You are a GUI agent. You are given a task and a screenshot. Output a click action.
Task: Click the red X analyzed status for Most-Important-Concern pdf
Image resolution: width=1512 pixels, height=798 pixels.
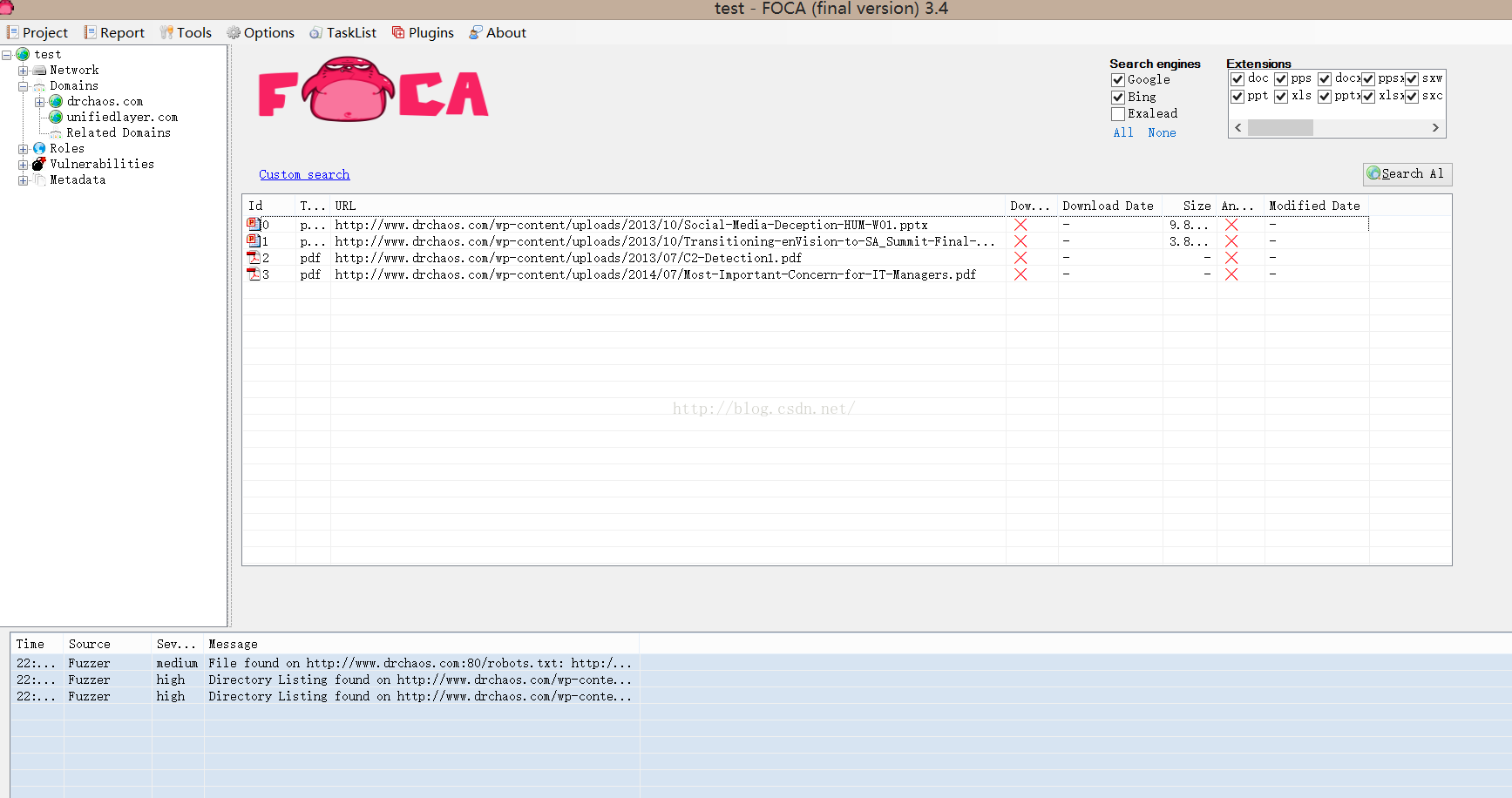1231,274
